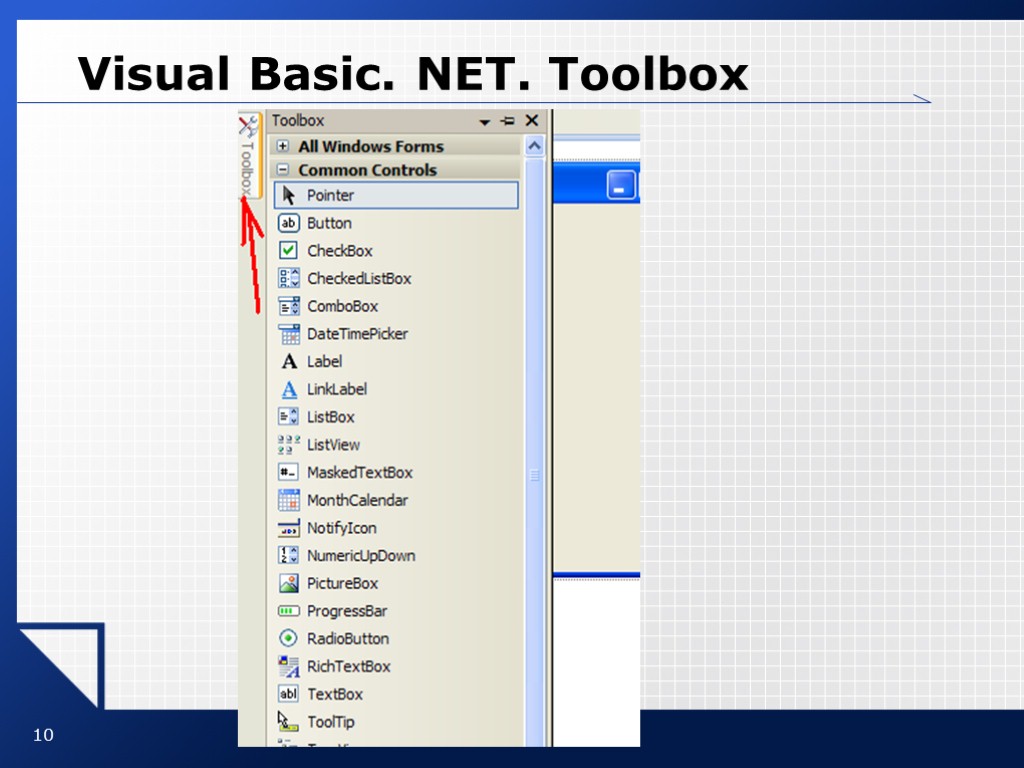Viewport: 1024px width, 768px height.
Task: Select the 'CheckBox' text label
Action: (x=340, y=251)
